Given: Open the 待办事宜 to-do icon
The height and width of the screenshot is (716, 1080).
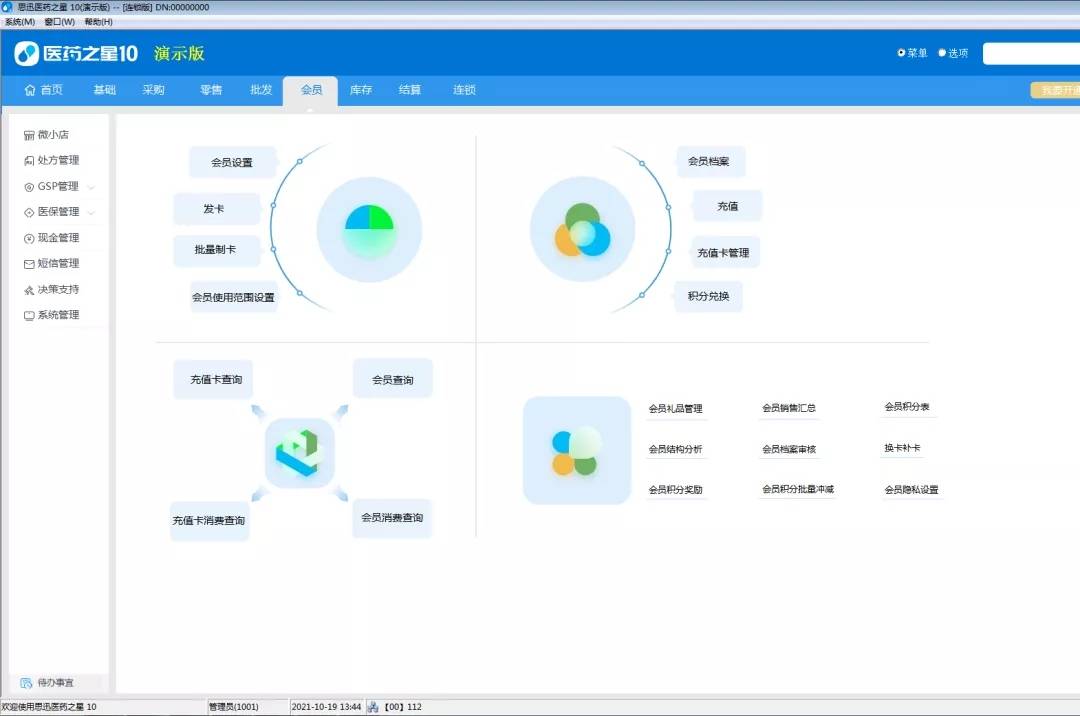Looking at the screenshot, I should click(26, 683).
